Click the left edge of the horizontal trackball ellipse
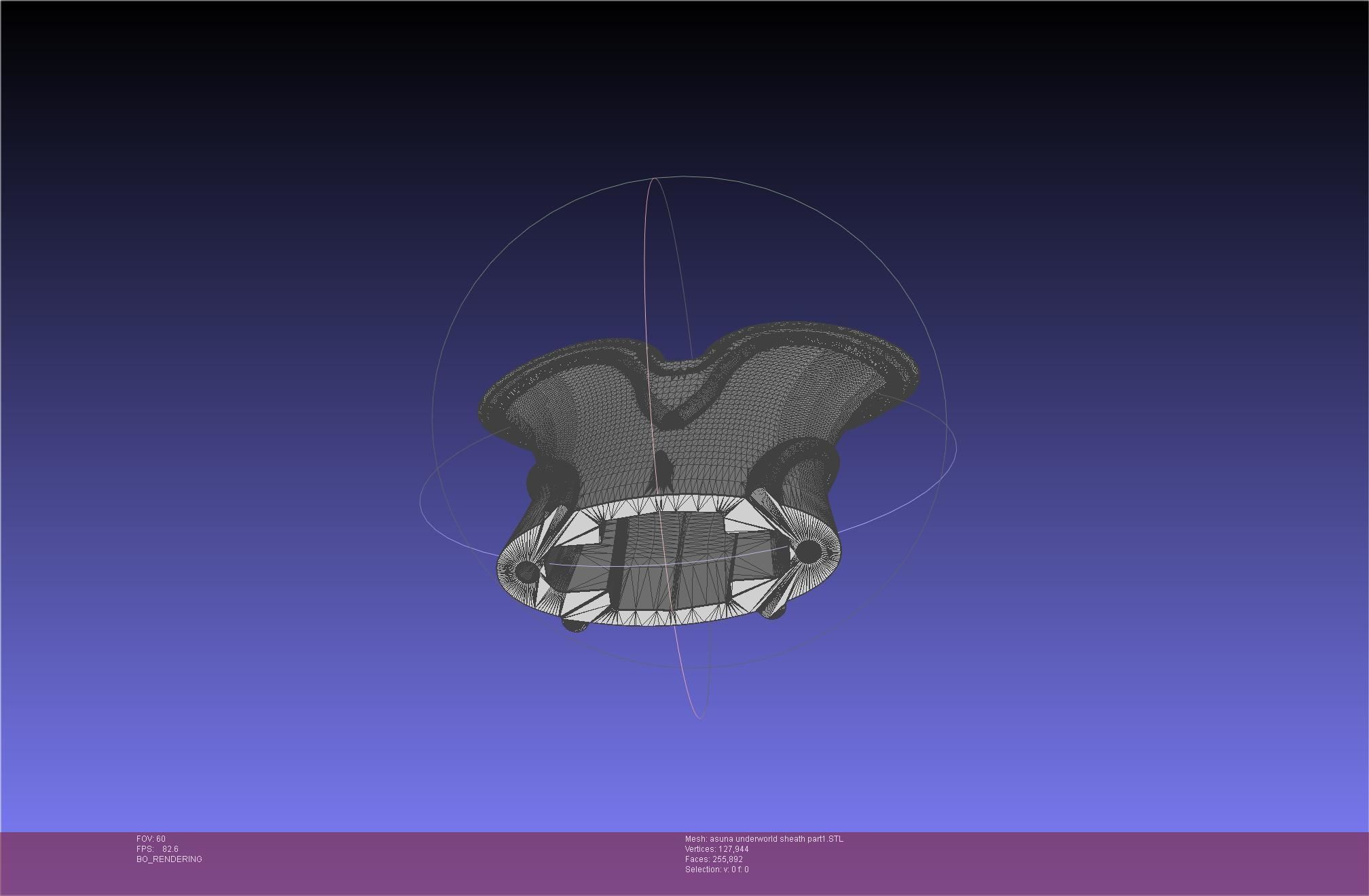Viewport: 1369px width, 896px height. 421,501
